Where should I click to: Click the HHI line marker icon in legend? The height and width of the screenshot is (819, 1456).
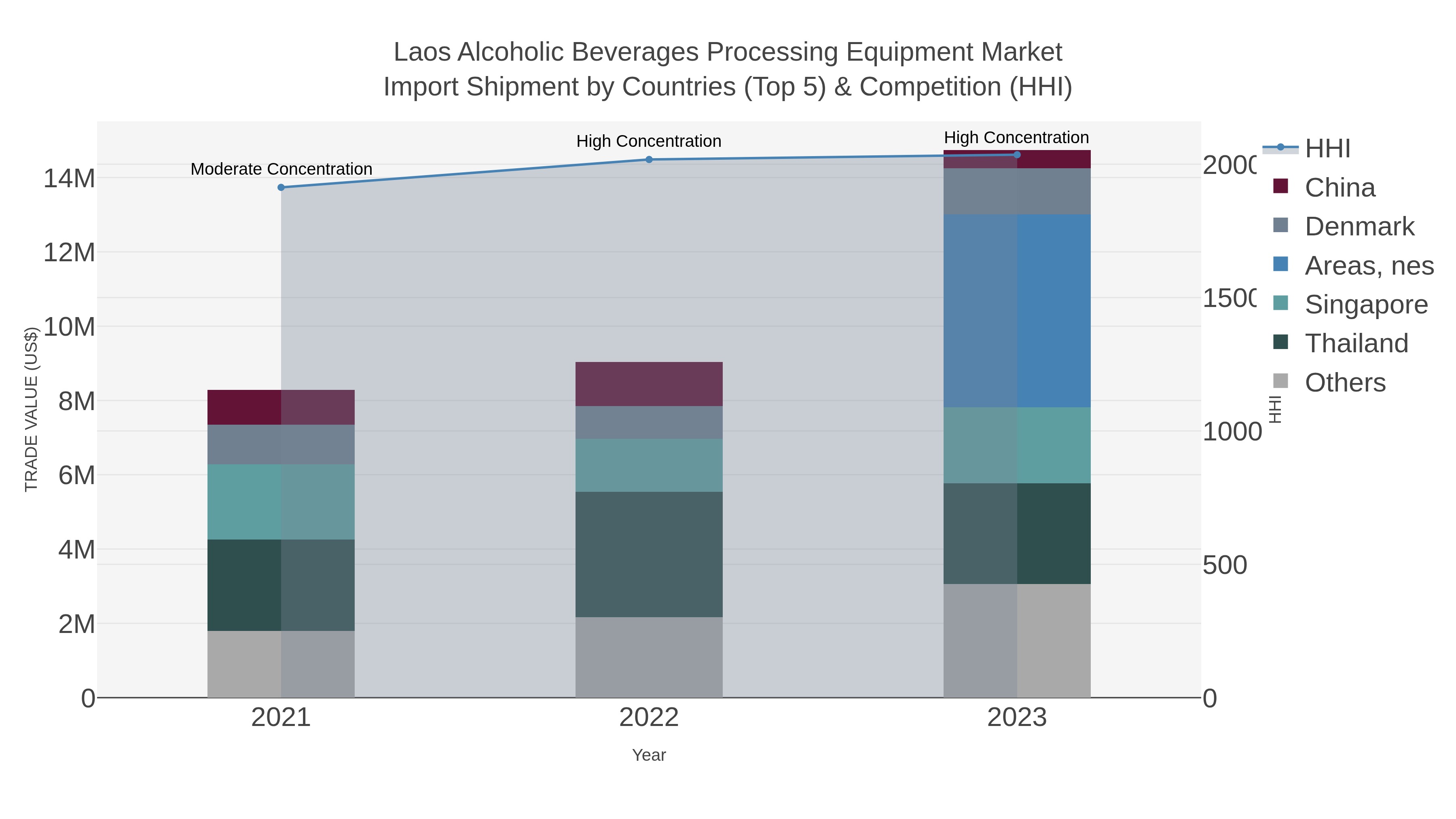tap(1281, 148)
